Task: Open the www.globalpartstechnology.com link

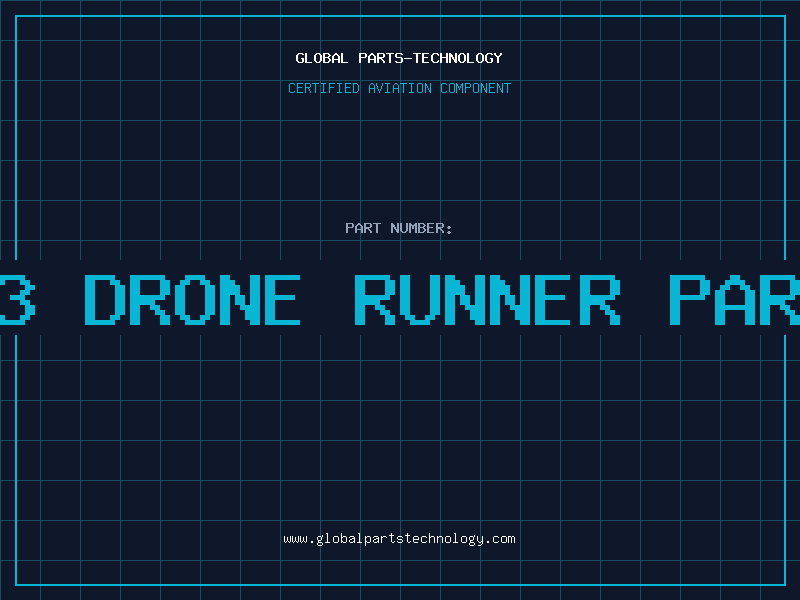Action: pyautogui.click(x=399, y=539)
